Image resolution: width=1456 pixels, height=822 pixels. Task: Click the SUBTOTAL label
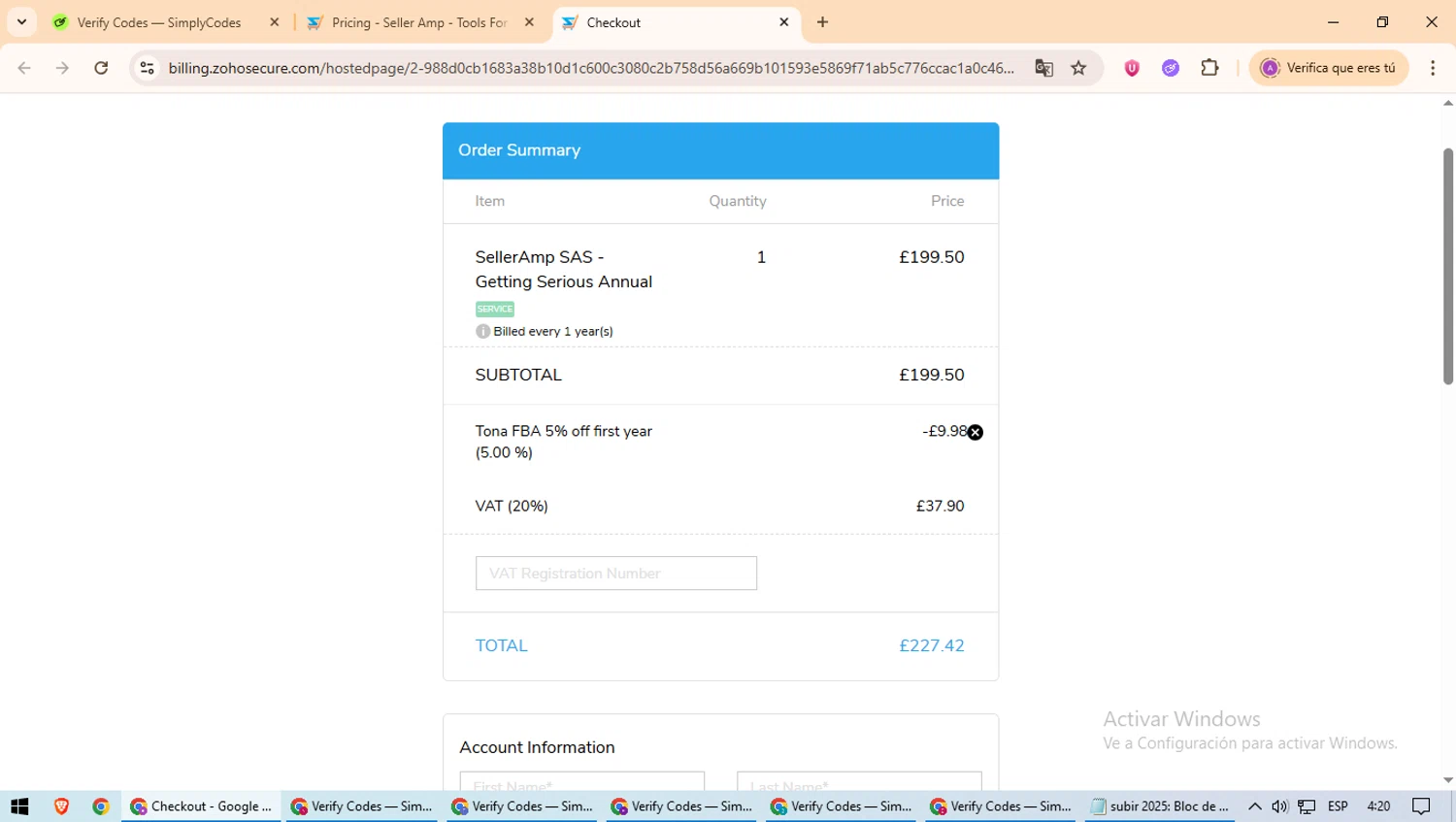pyautogui.click(x=518, y=375)
